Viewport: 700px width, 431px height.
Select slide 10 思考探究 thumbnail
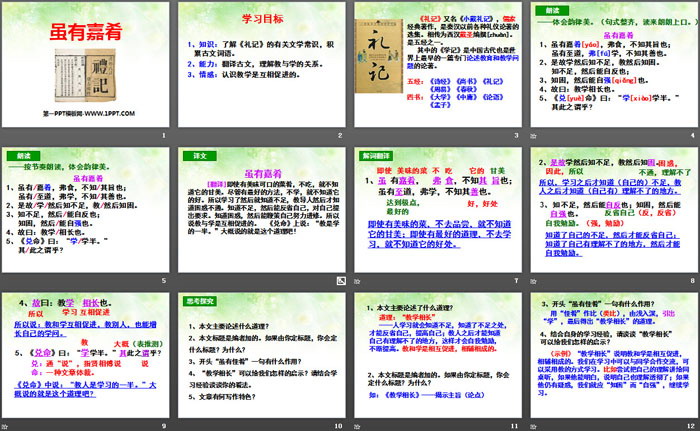click(262, 356)
